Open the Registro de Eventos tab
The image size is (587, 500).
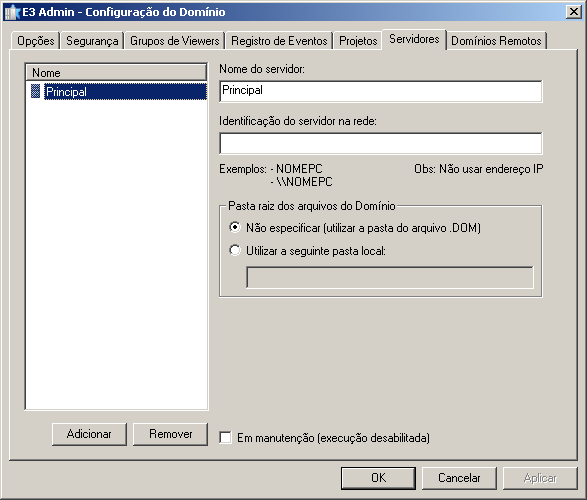[x=279, y=40]
